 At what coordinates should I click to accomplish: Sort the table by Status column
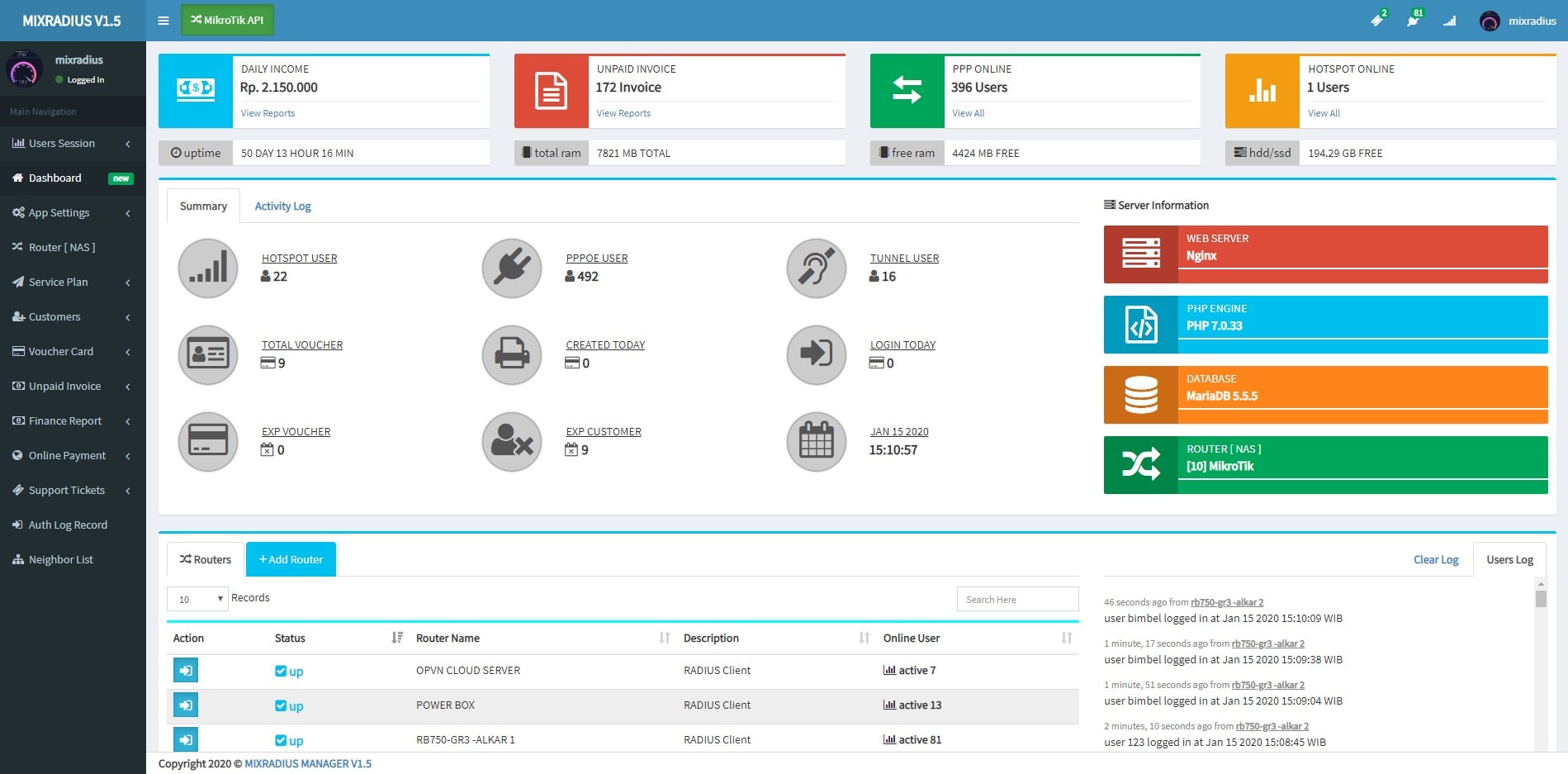point(339,638)
